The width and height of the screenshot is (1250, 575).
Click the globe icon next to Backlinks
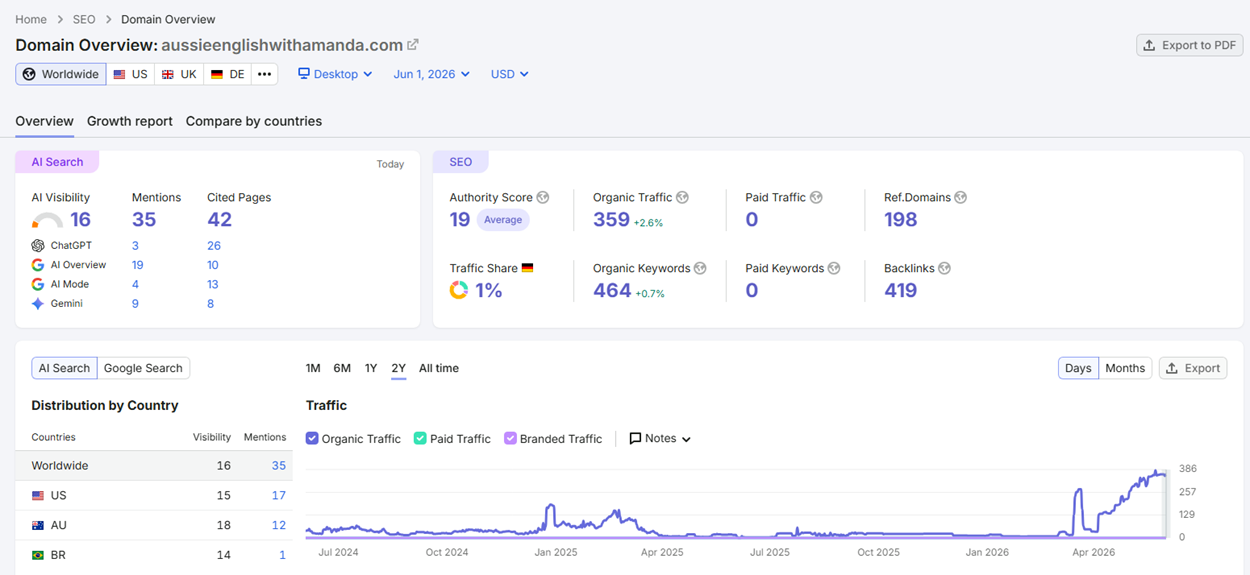pos(944,268)
